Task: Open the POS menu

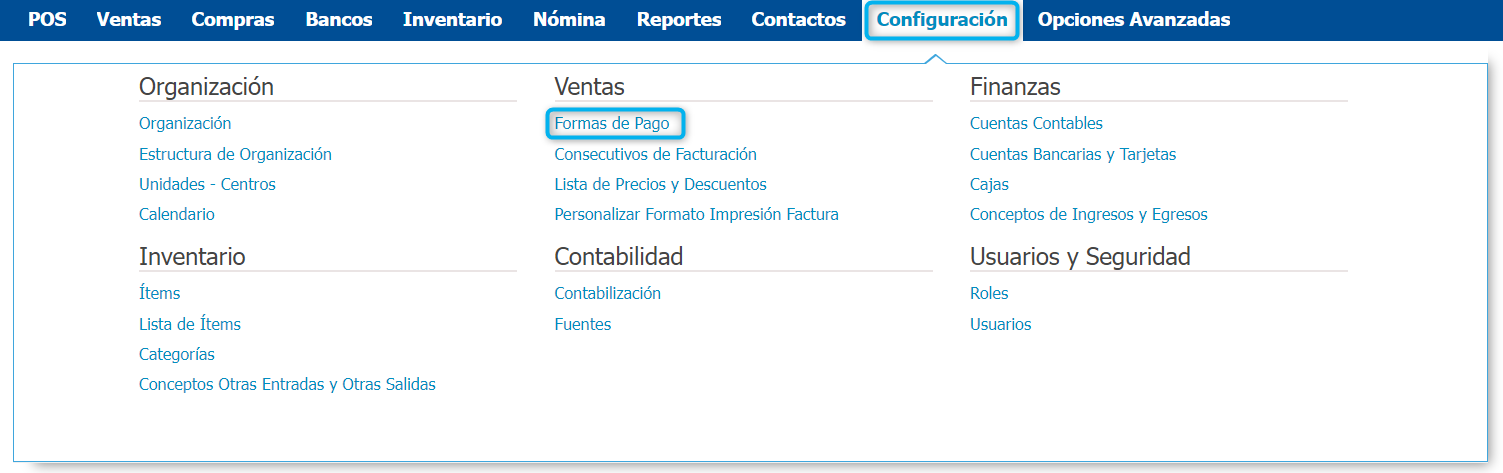Action: click(47, 19)
